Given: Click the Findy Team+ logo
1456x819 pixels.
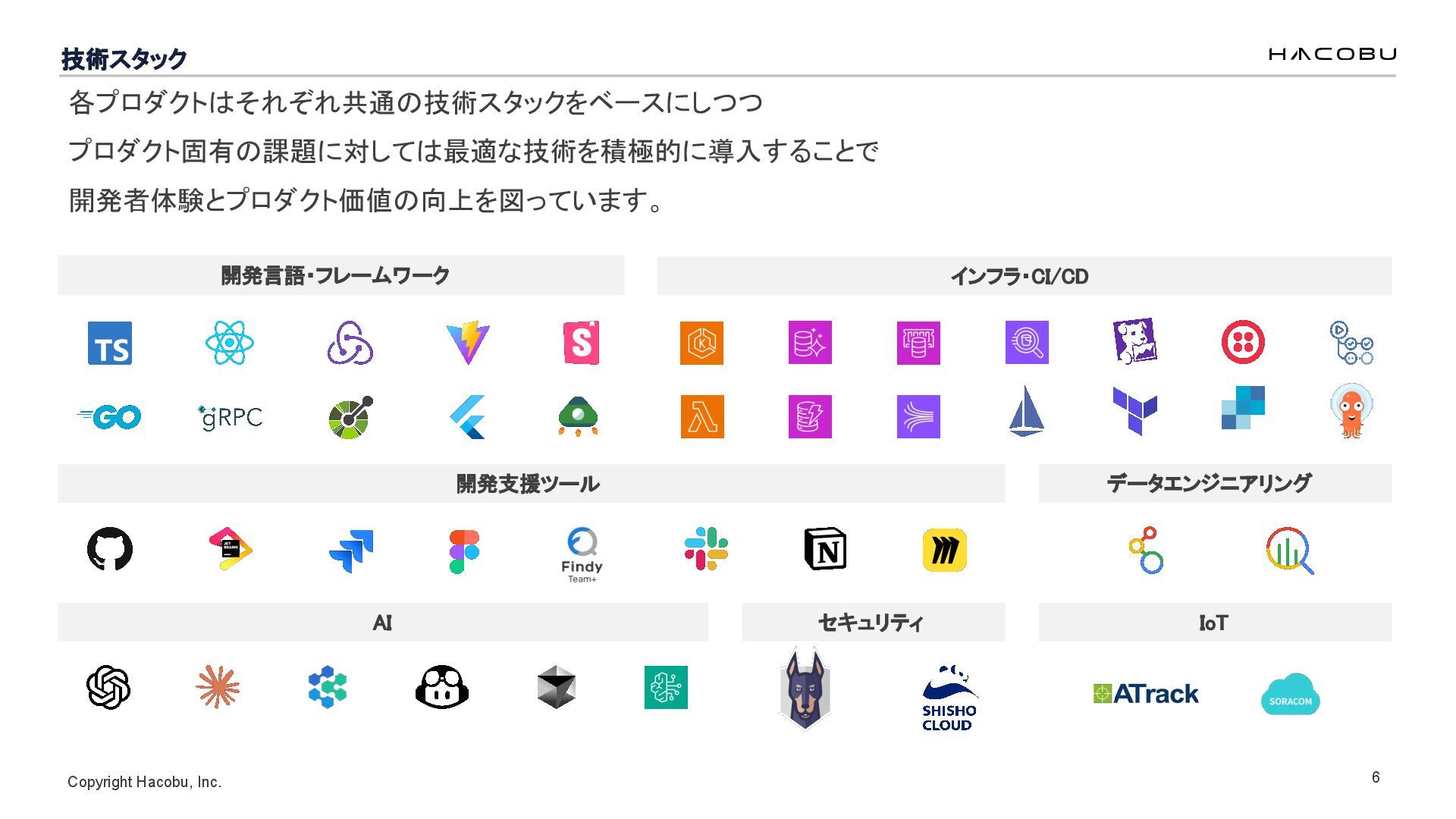Looking at the screenshot, I should (x=582, y=555).
